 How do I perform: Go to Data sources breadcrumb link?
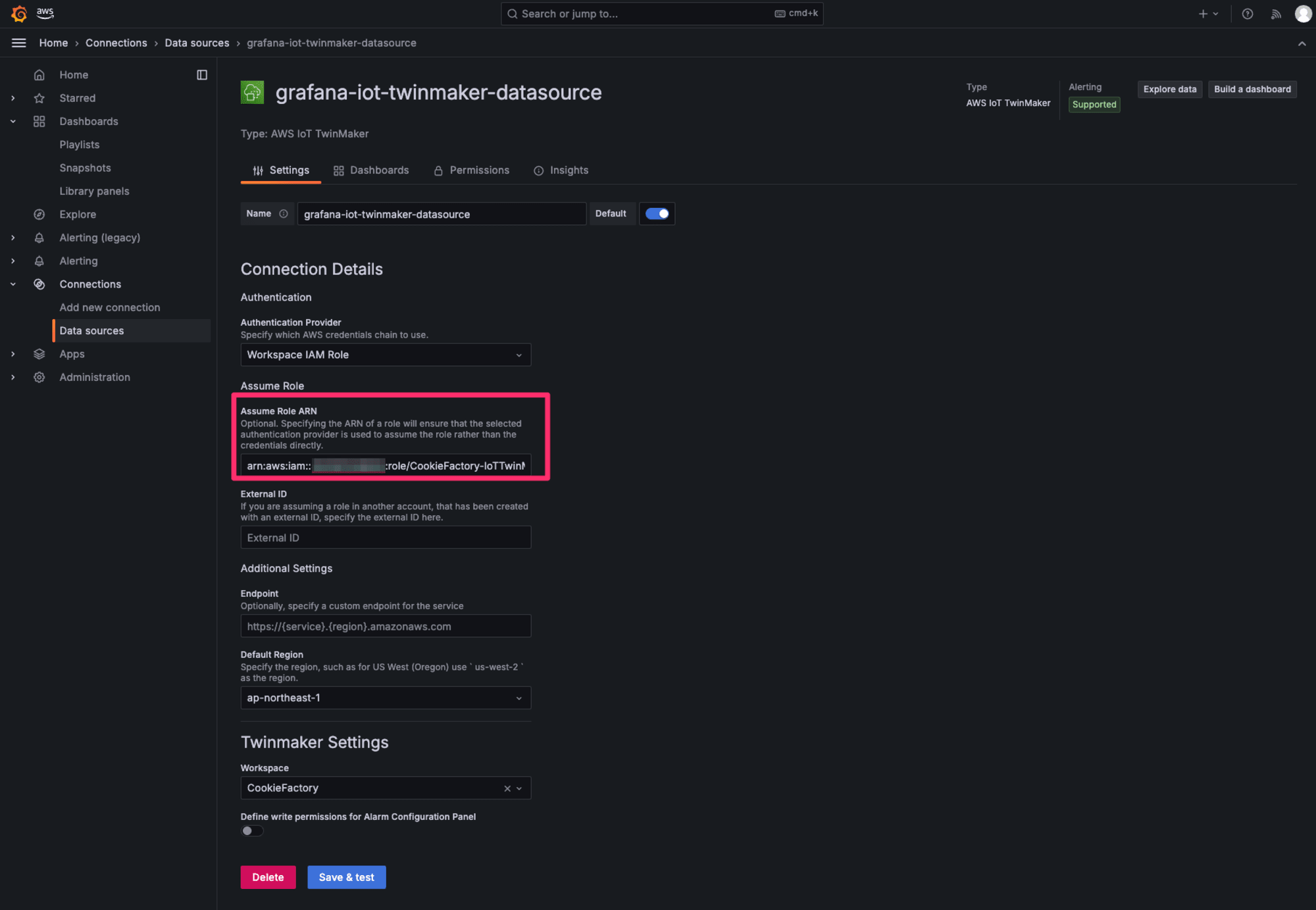[x=197, y=43]
